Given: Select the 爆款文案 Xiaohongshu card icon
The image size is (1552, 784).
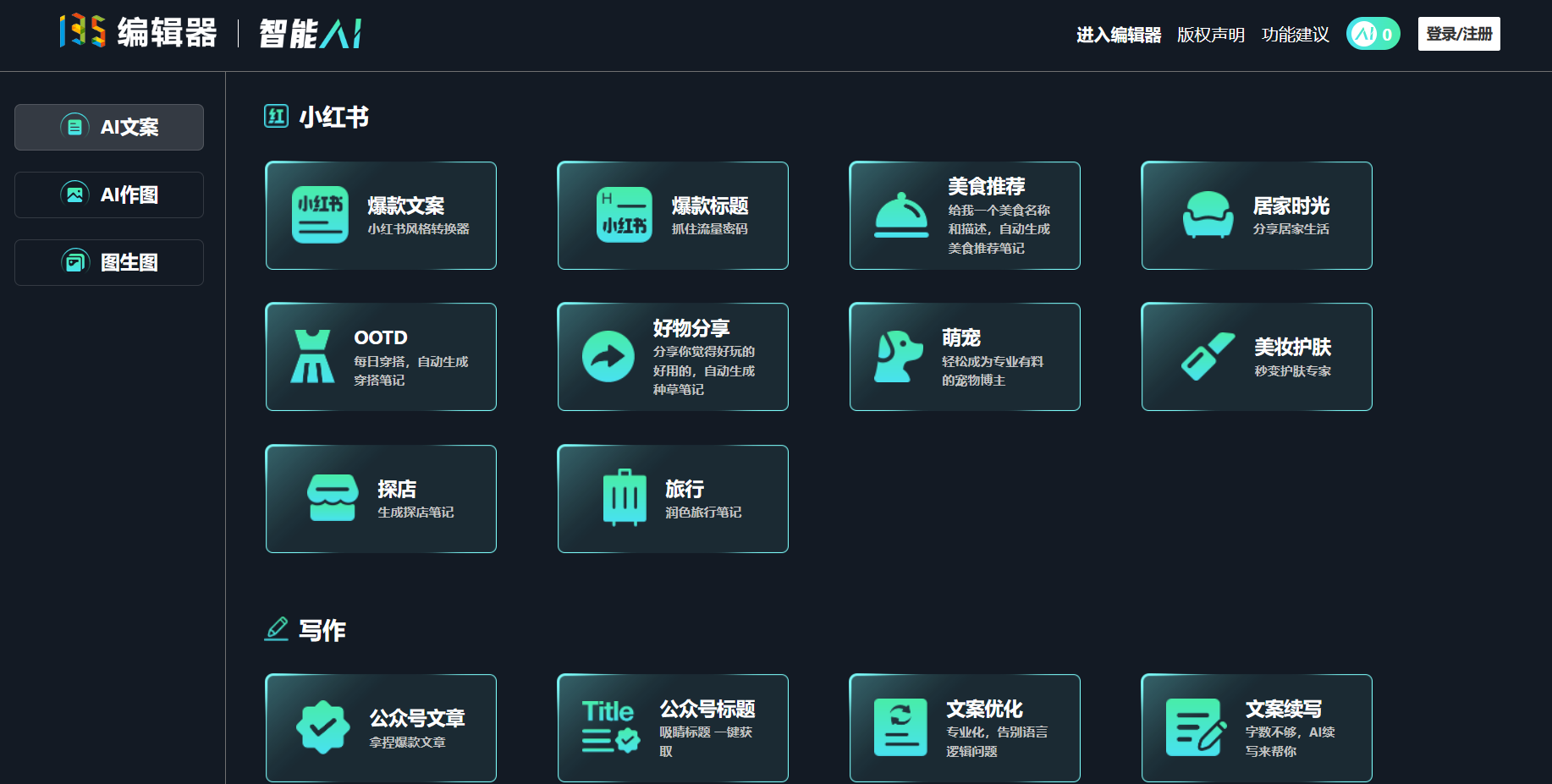Looking at the screenshot, I should [x=319, y=216].
